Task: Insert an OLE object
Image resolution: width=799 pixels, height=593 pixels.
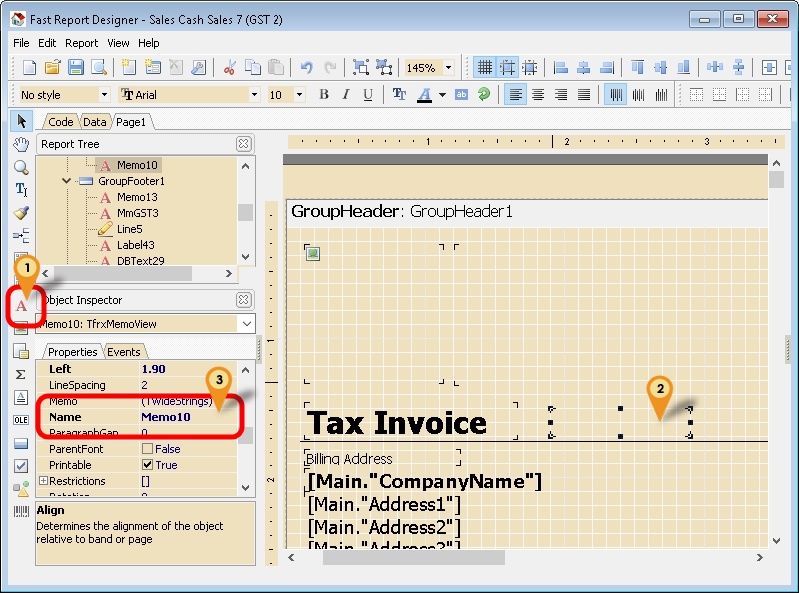Action: (21, 420)
